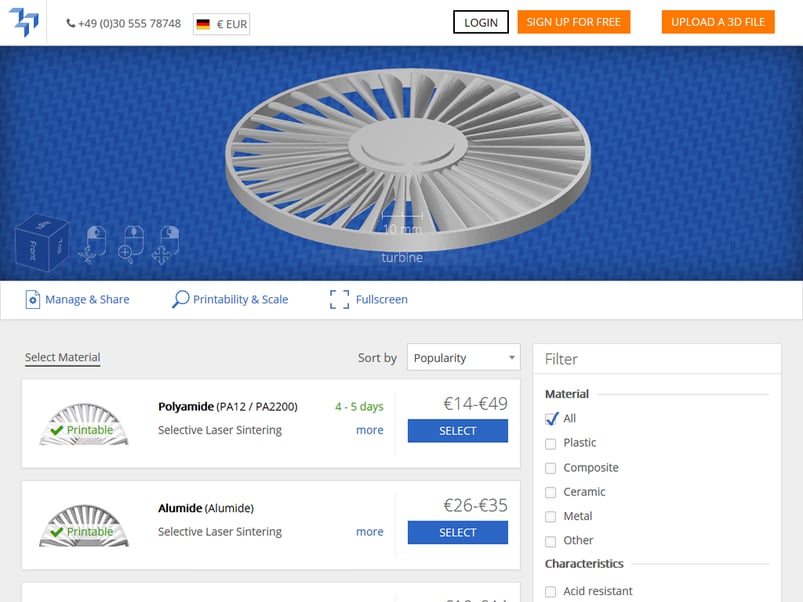Click the view orientation cube
Screen dimensions: 803x602
point(41,243)
